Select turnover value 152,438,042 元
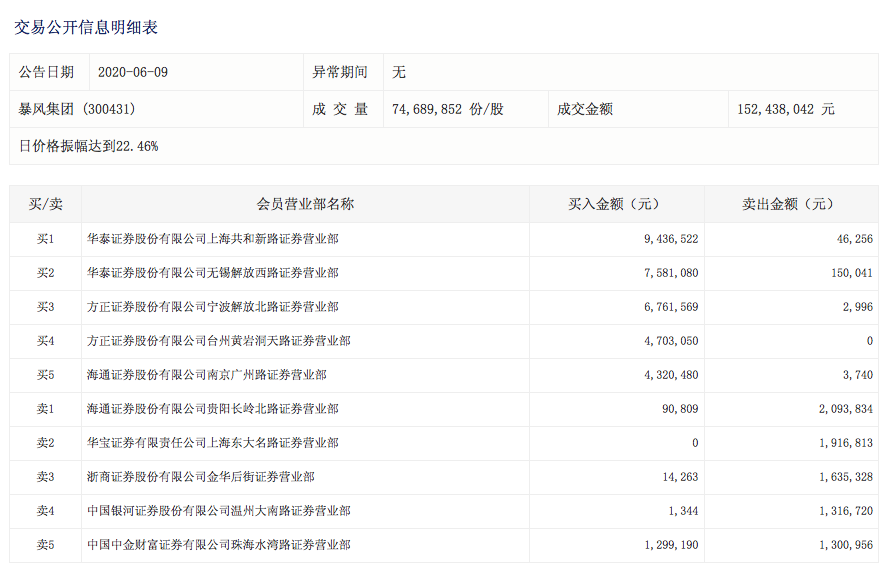The width and height of the screenshot is (889, 572). click(786, 109)
